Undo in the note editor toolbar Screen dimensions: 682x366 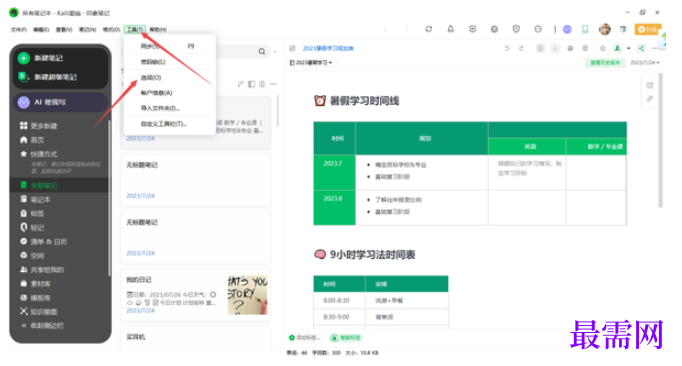(x=507, y=48)
